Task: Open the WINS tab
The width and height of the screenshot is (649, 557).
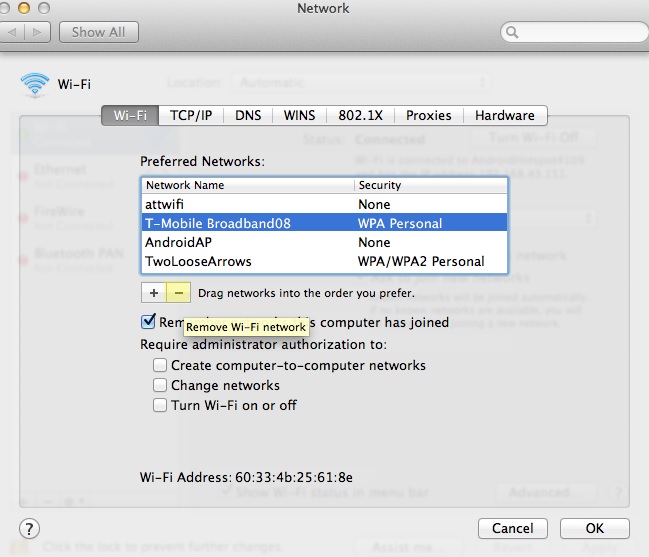Action: tap(299, 115)
